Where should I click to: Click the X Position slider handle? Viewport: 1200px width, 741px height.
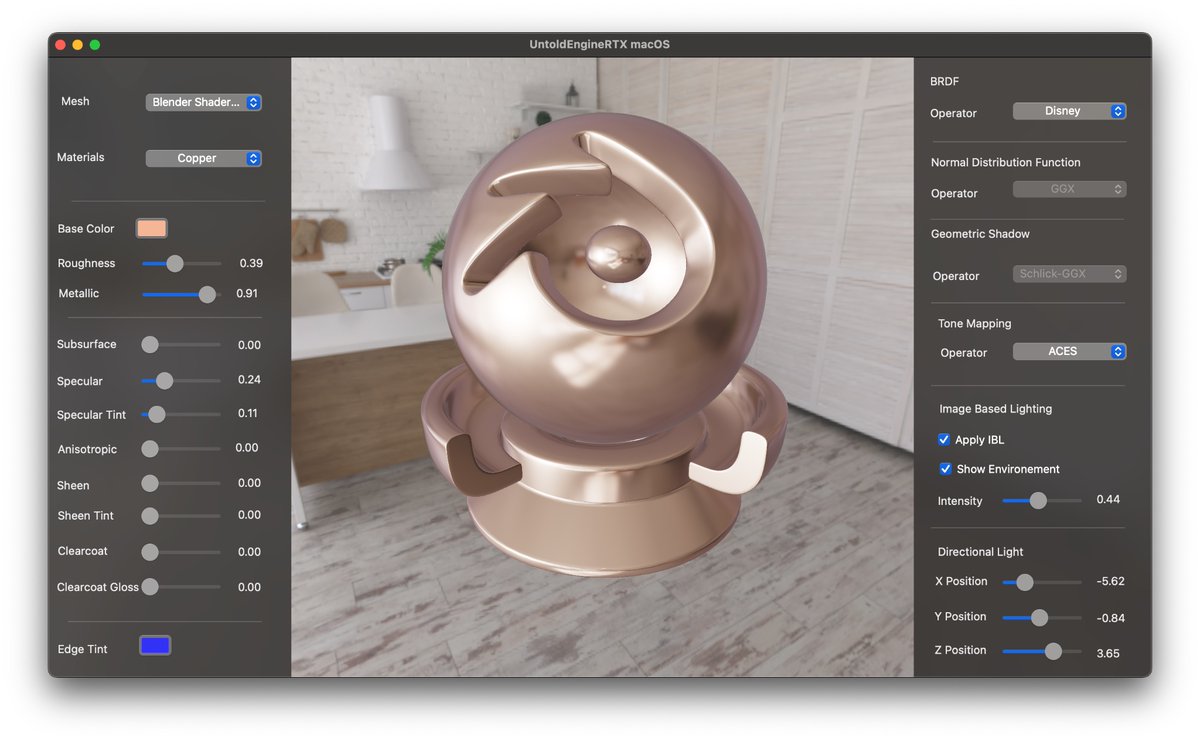pos(1024,582)
